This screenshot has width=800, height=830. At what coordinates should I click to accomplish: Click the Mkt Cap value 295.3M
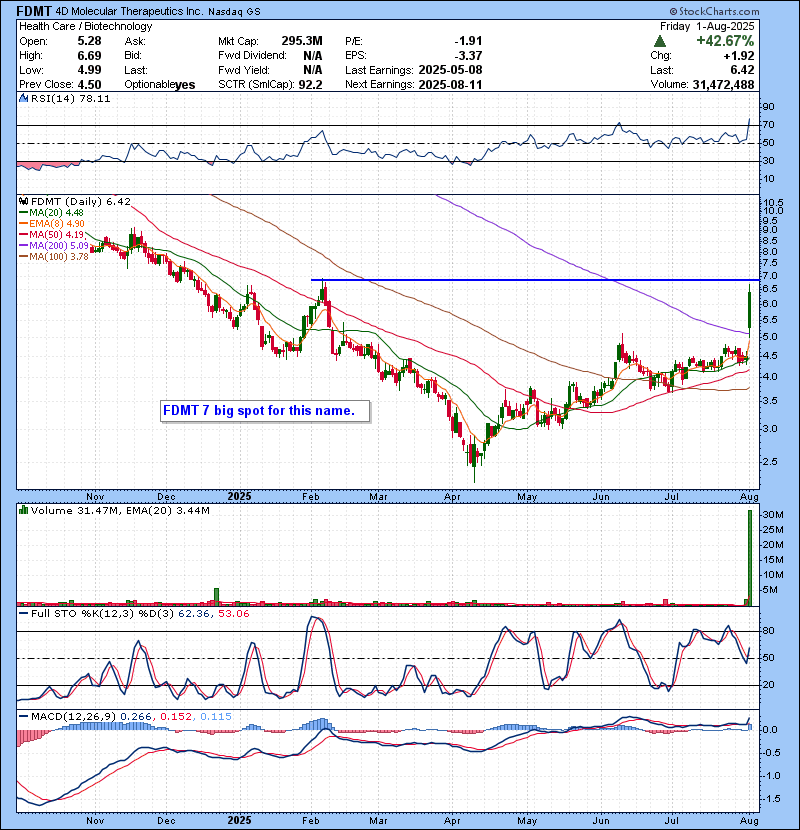(x=302, y=41)
